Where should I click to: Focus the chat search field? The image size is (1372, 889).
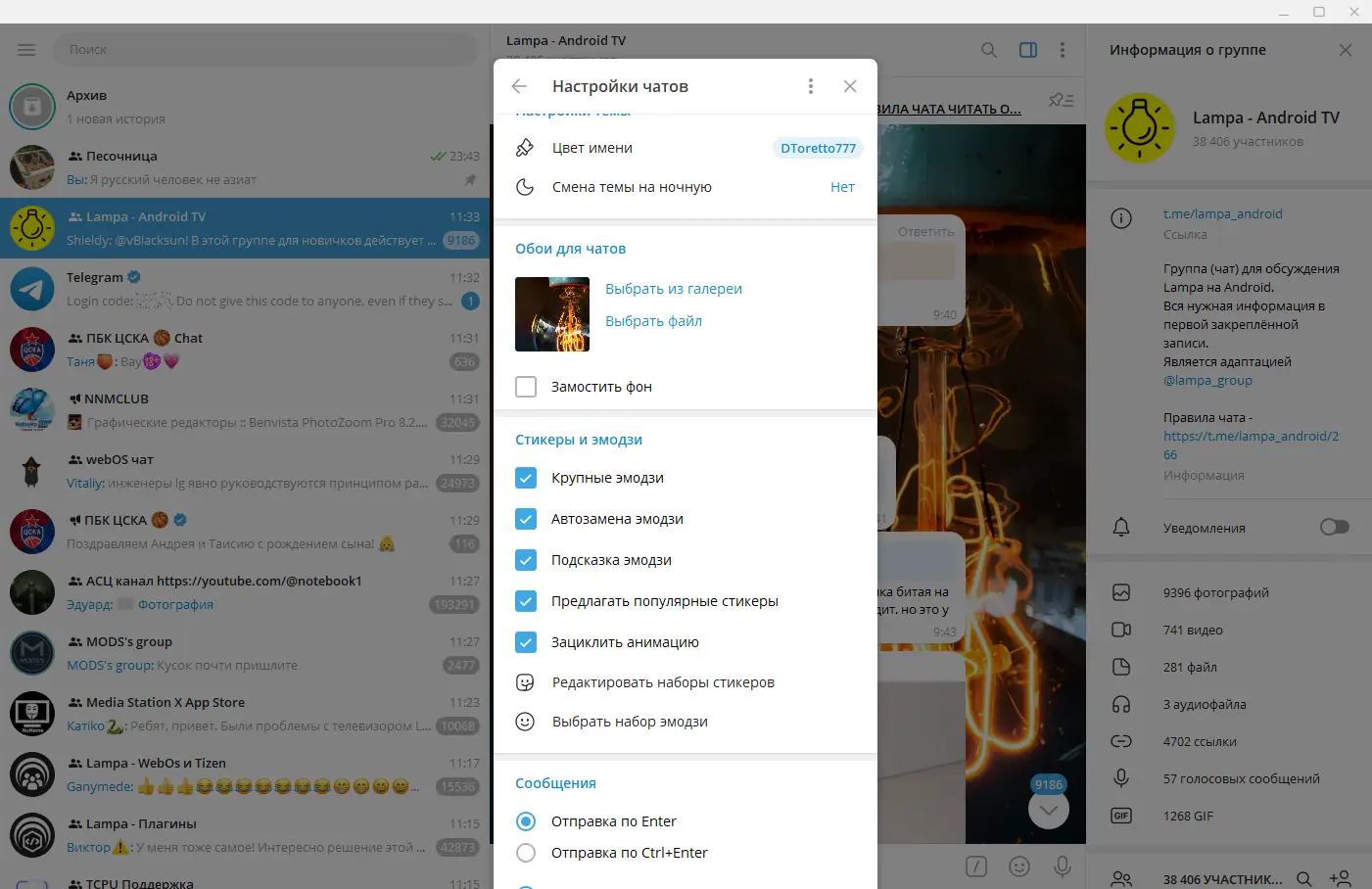(267, 50)
